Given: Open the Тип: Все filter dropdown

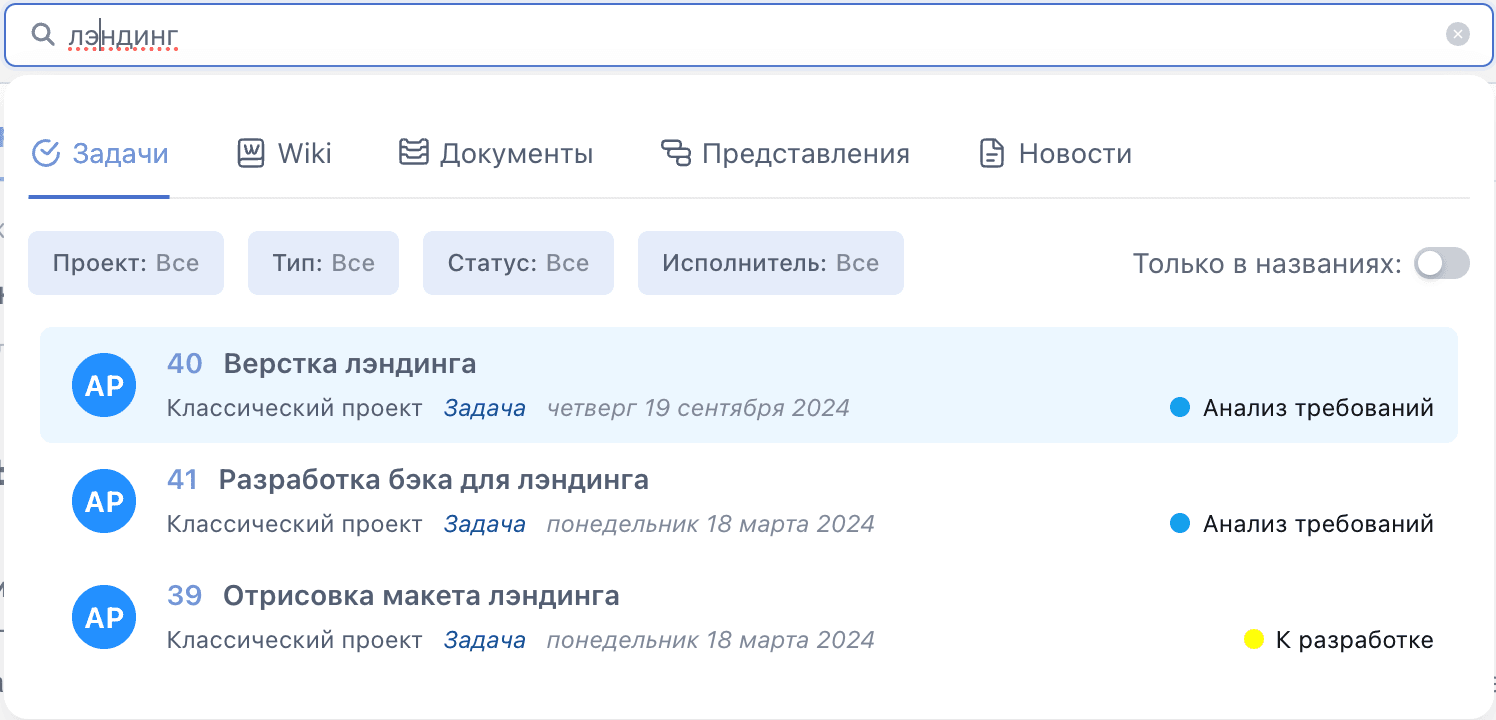Looking at the screenshot, I should coord(323,264).
